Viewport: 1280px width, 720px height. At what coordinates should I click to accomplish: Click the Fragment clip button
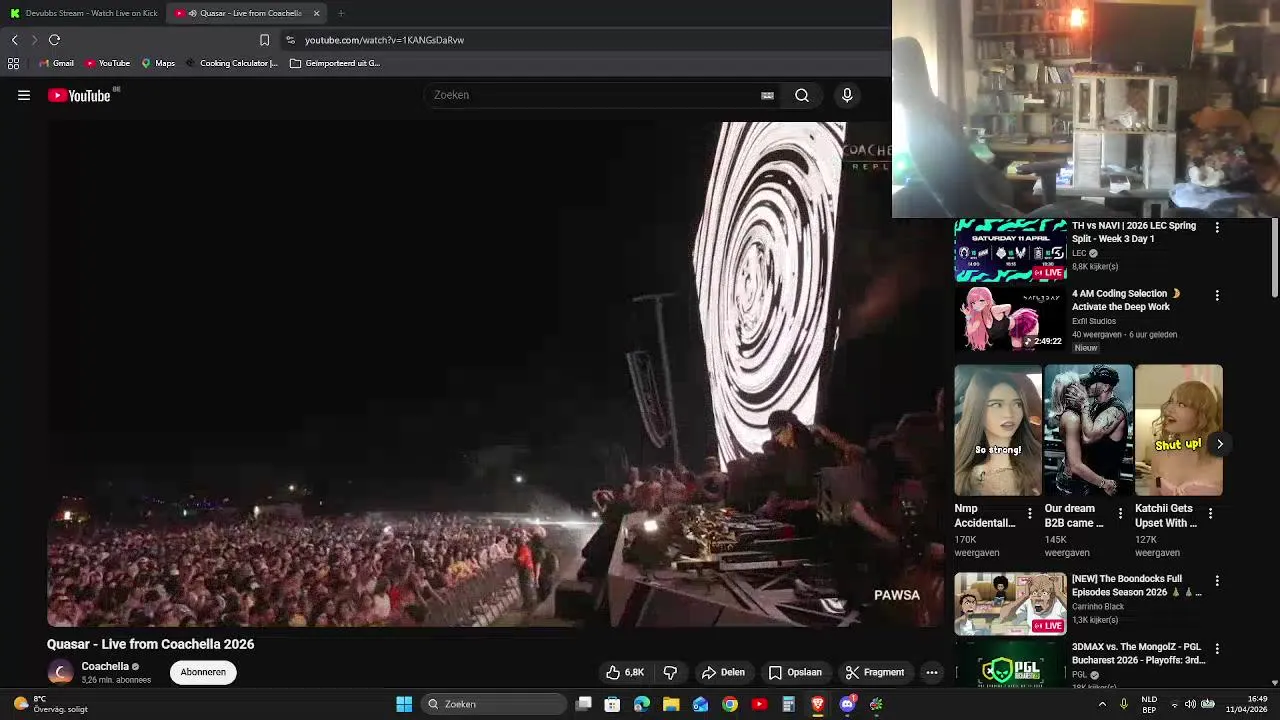tap(875, 672)
